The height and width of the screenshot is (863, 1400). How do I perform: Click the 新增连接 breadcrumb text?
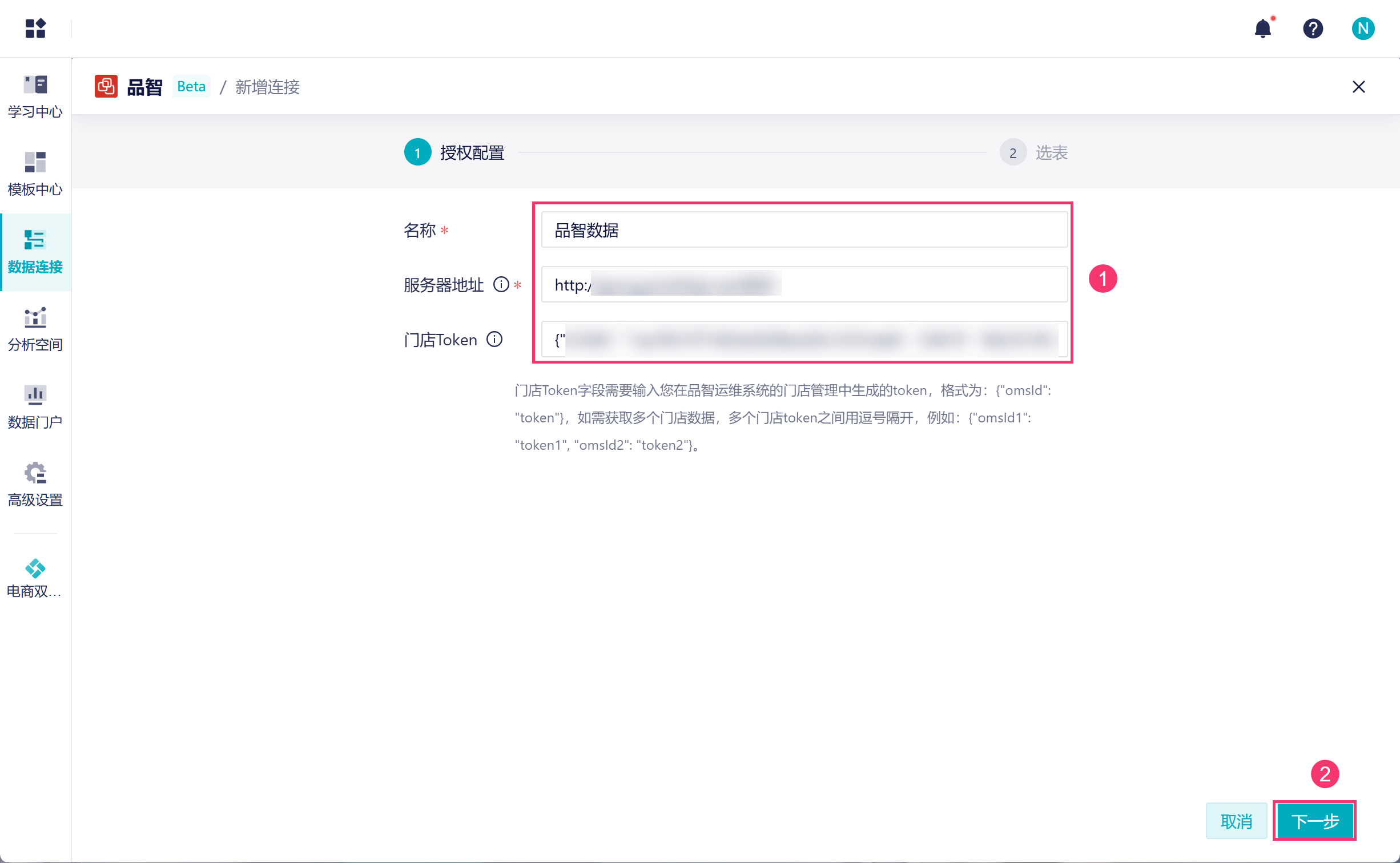tap(267, 87)
